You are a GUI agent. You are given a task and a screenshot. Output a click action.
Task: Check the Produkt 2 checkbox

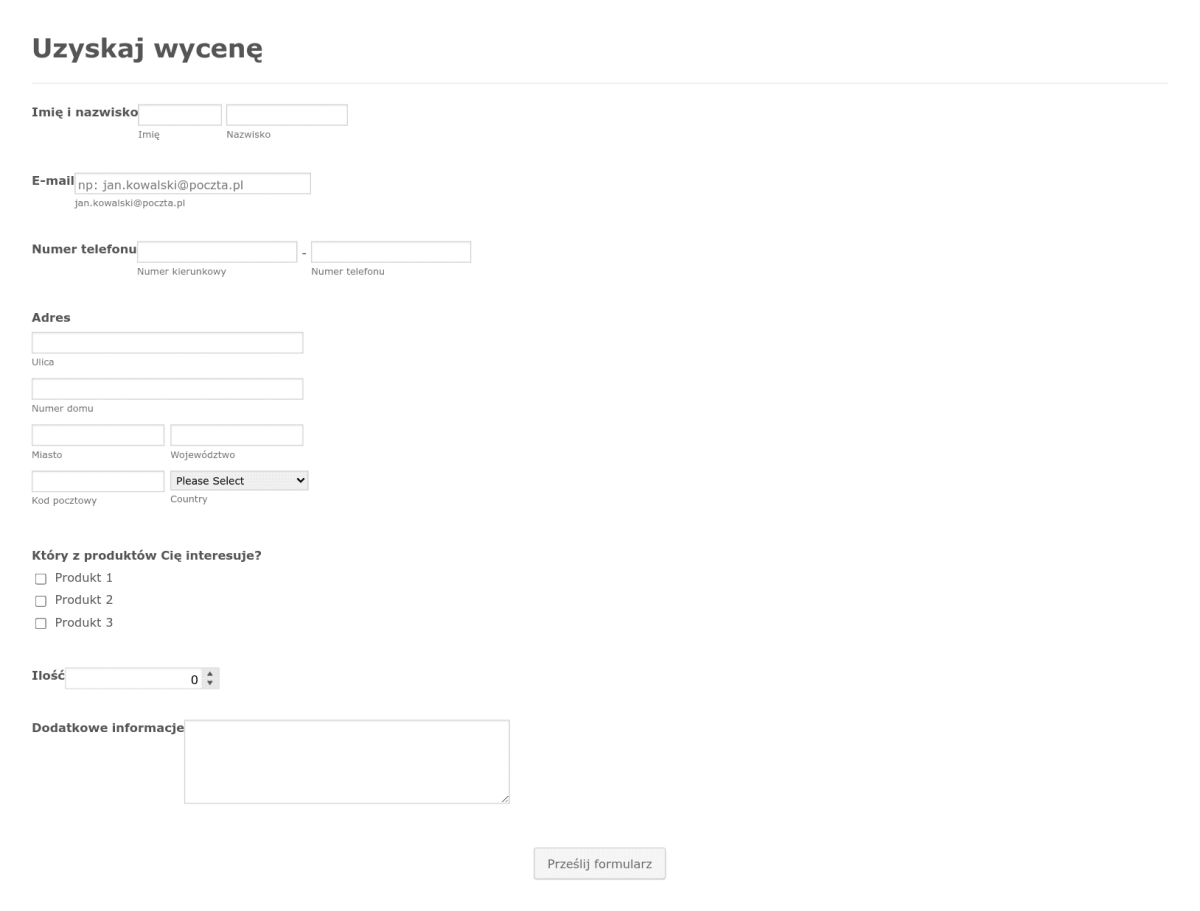pyautogui.click(x=40, y=601)
